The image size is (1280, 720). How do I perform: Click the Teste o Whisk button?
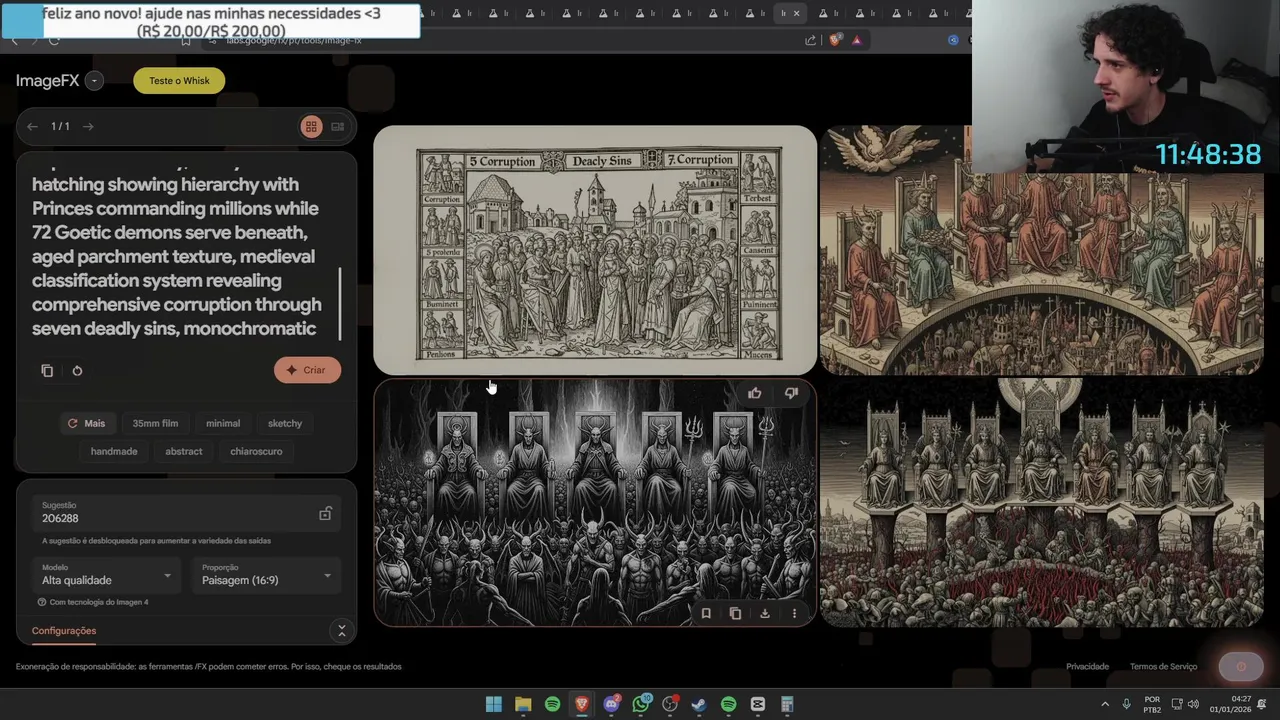coord(179,81)
